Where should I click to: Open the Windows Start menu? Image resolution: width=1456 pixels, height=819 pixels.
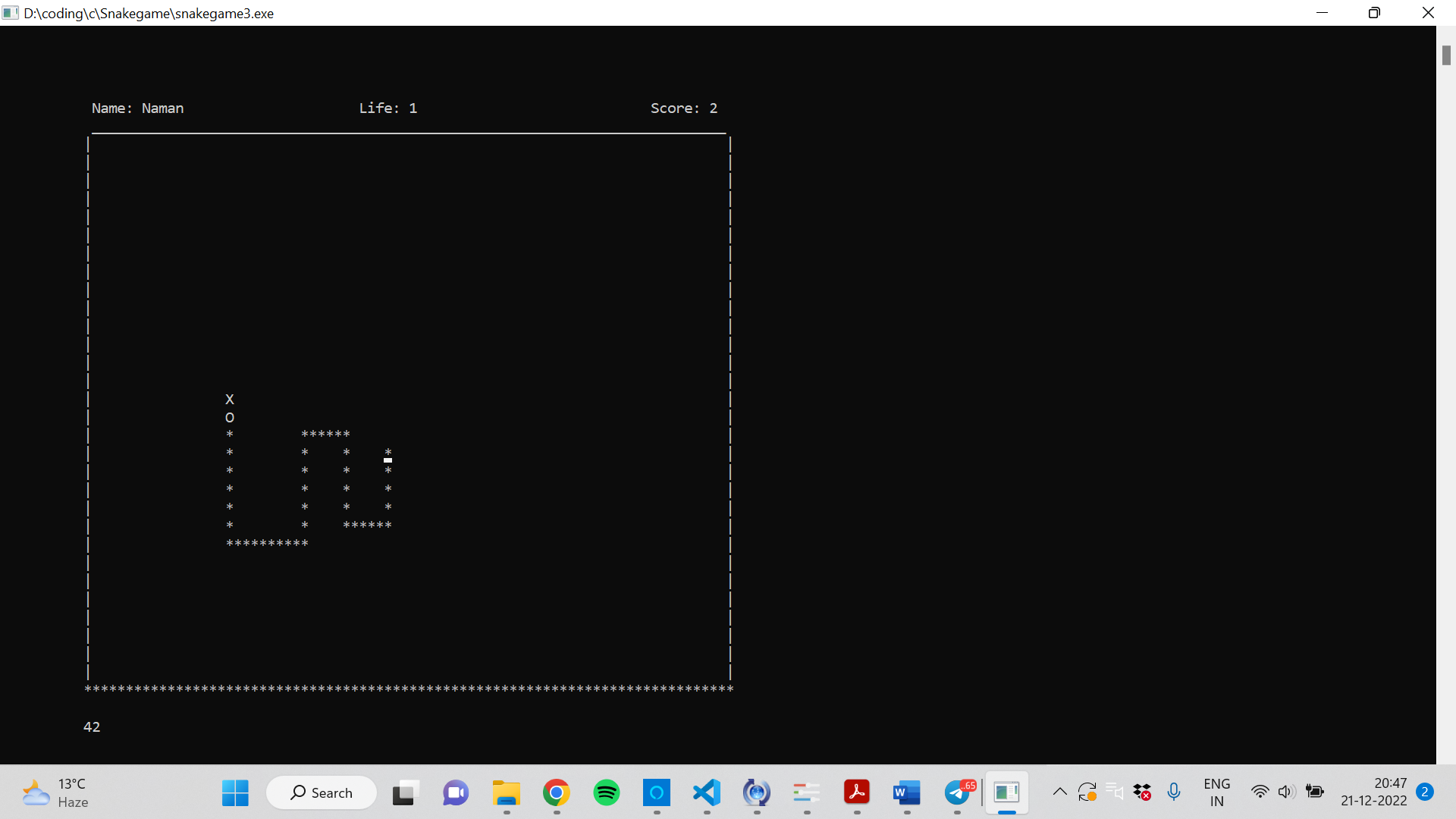235,792
